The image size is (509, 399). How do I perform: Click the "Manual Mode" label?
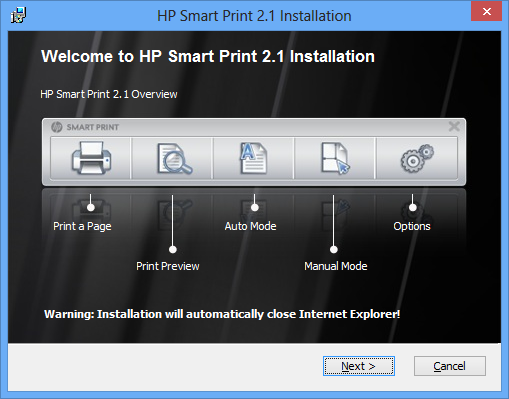point(336,266)
